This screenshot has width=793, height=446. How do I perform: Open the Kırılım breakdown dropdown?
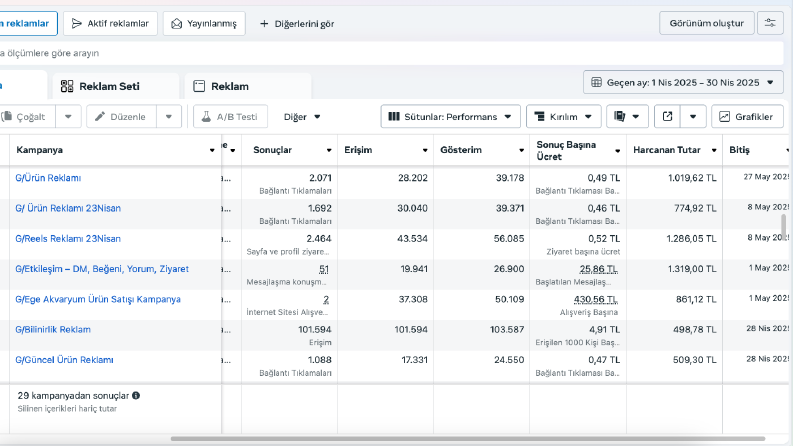point(563,117)
